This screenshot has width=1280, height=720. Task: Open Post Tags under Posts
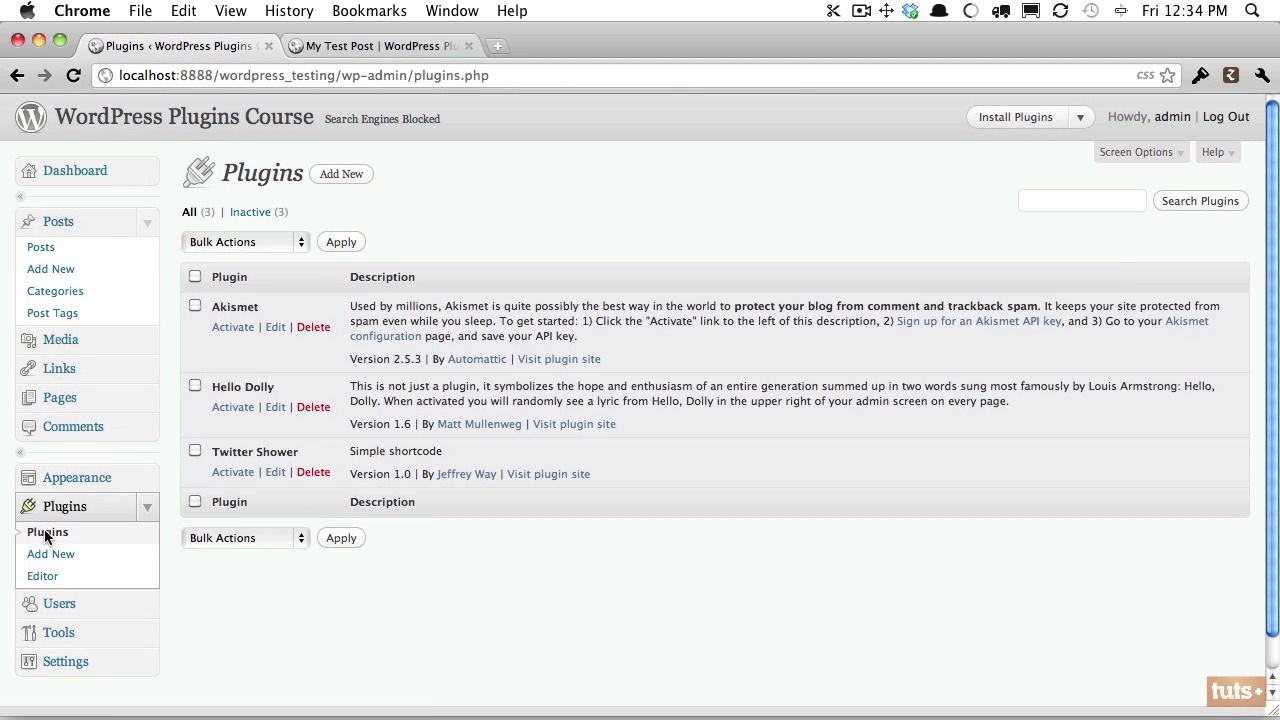(52, 313)
